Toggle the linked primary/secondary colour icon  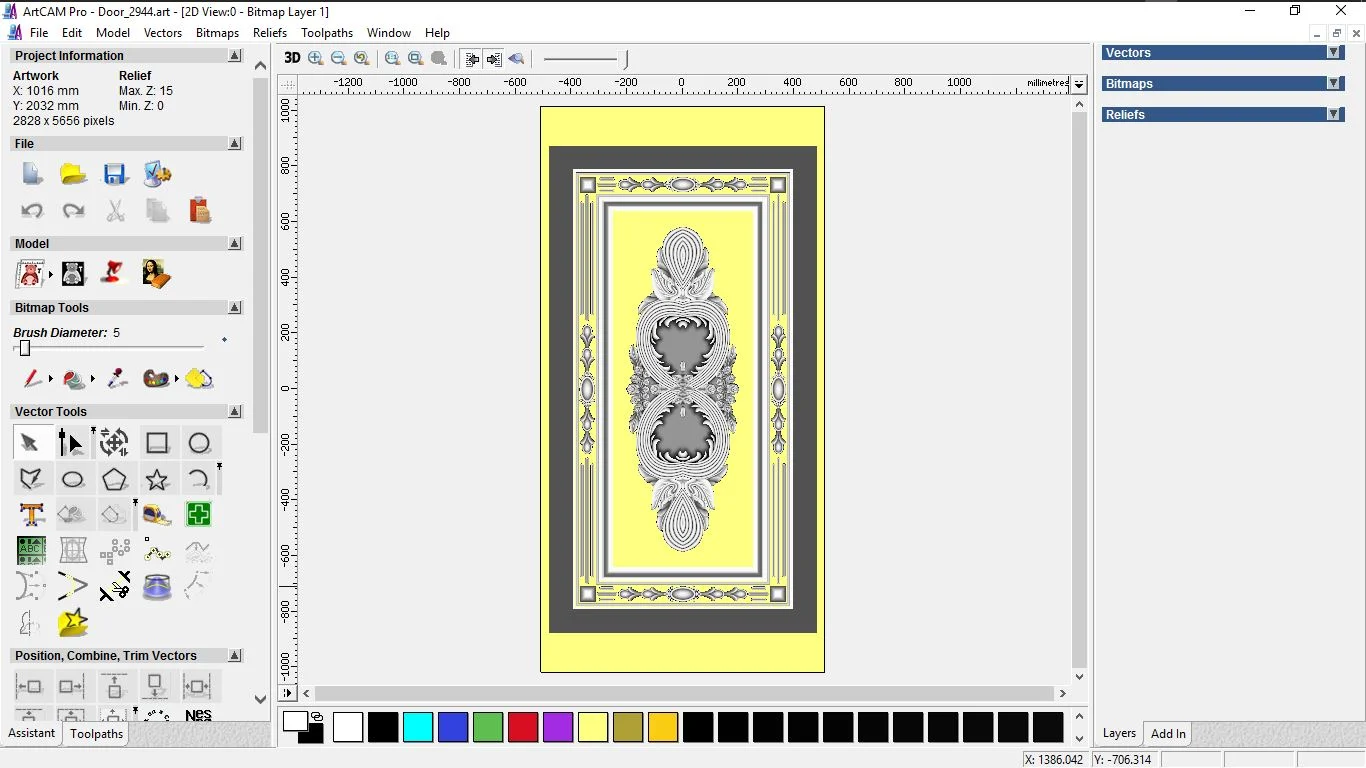pos(317,717)
